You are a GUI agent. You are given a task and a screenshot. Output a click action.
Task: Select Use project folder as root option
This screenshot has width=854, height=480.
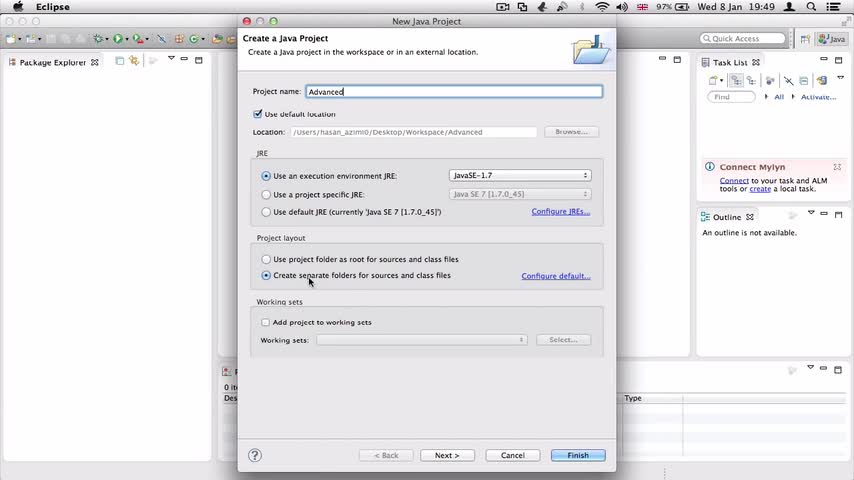point(266,259)
